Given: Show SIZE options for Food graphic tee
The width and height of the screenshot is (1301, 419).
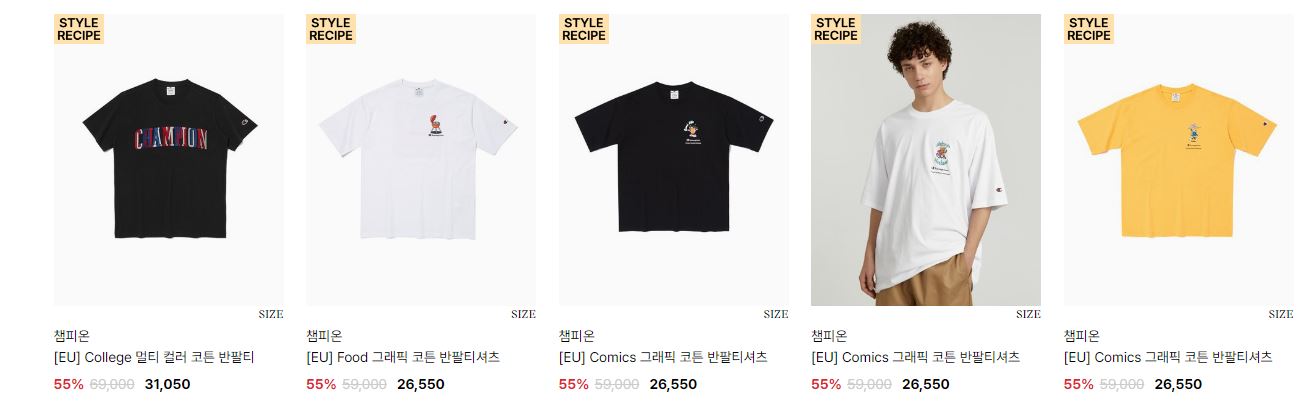Looking at the screenshot, I should (x=523, y=314).
